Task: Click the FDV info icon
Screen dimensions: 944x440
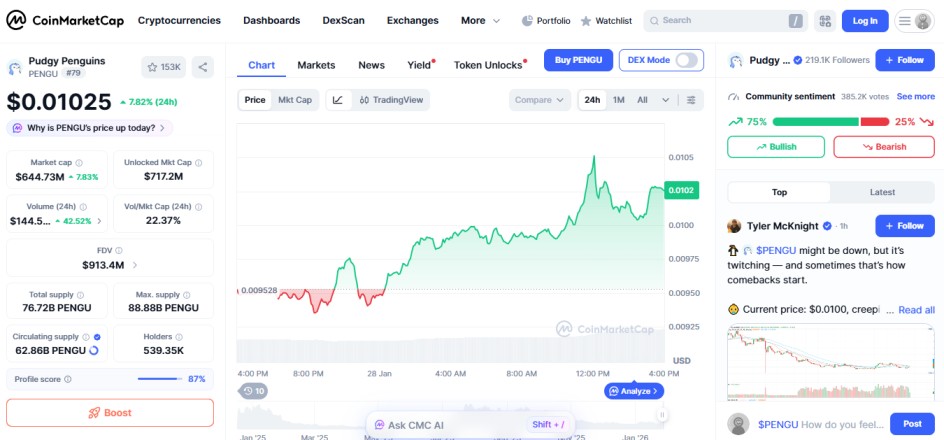Action: [119, 250]
